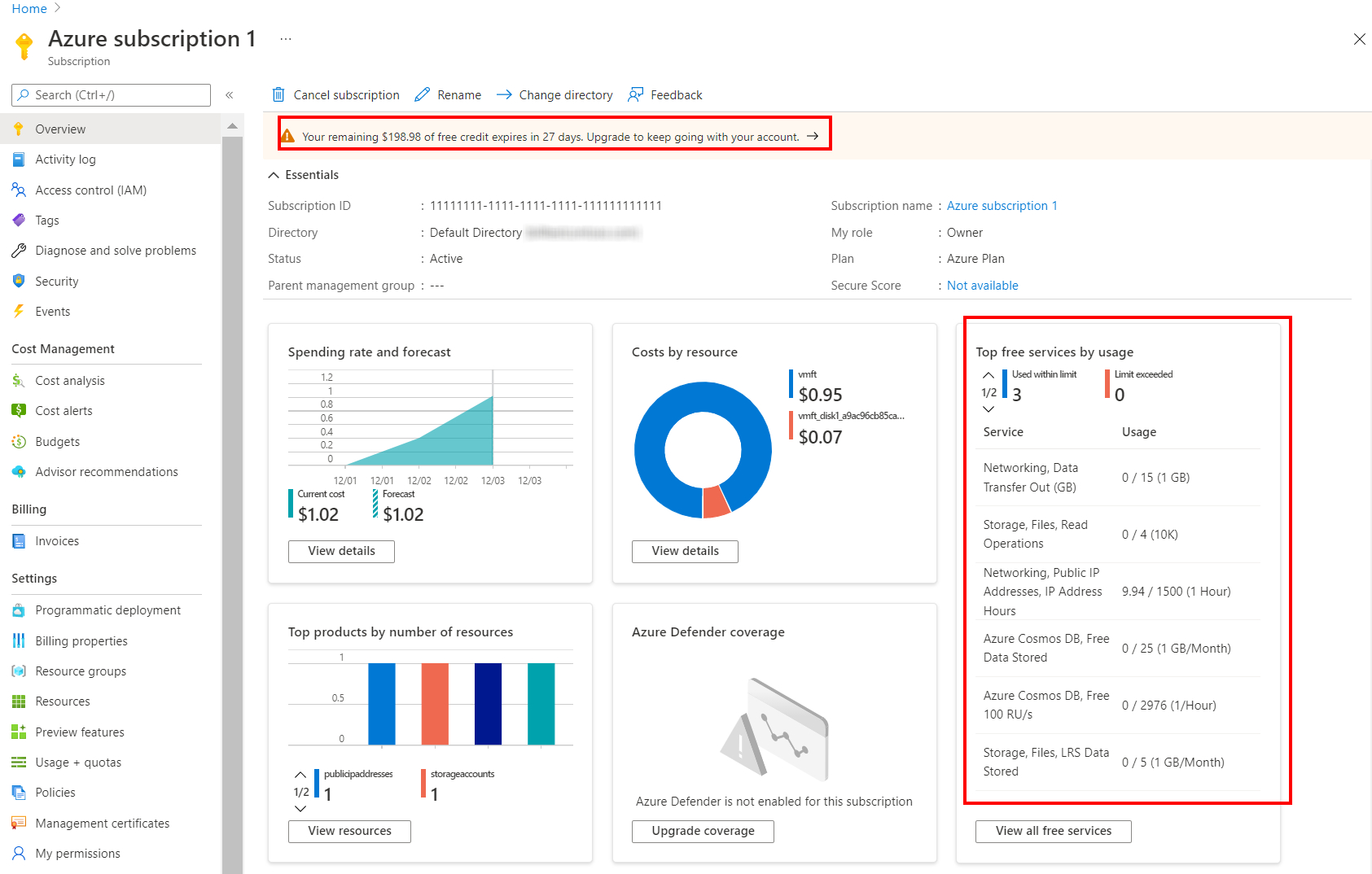Click the free credit expiry upgrade banner
Screen dimensions: 1372x874
[x=554, y=136]
